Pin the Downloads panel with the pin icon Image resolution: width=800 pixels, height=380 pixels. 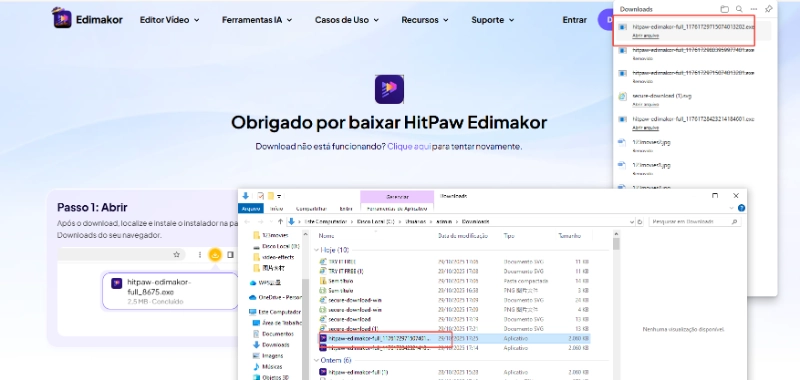(x=768, y=9)
